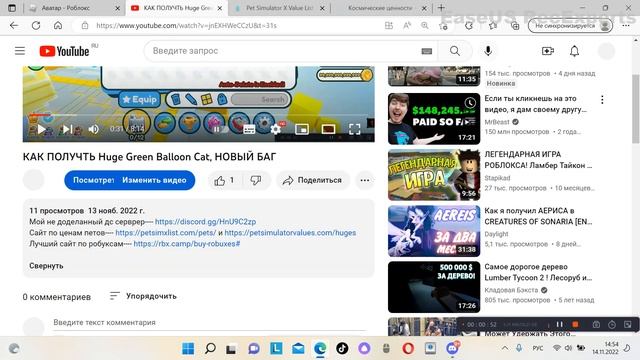Open the Create video camera icon
The width and height of the screenshot is (640, 360).
tap(547, 51)
